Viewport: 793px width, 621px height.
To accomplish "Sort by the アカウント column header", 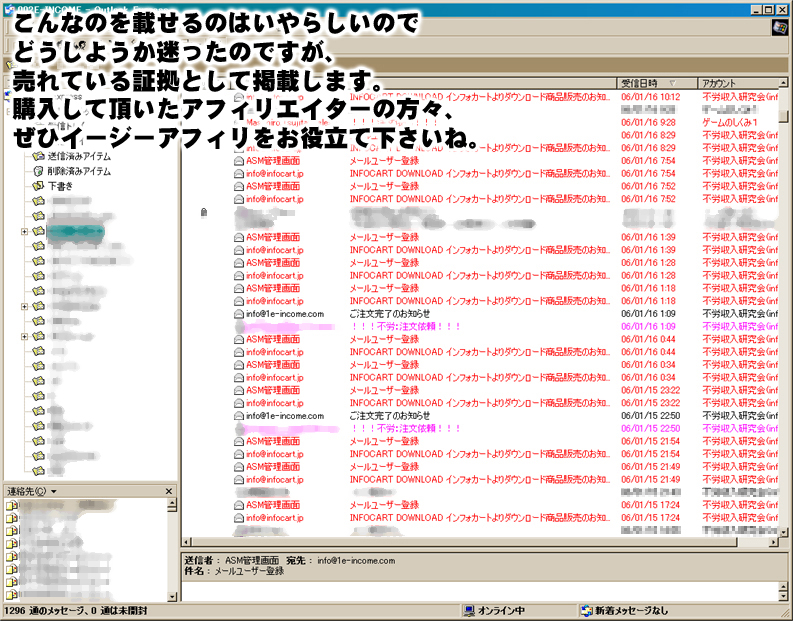I will [x=738, y=83].
